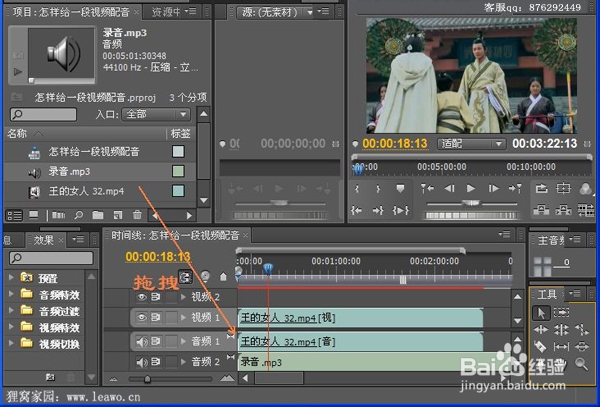The height and width of the screenshot is (407, 600).
Task: Step back one frame in program monitor
Action: (450, 188)
